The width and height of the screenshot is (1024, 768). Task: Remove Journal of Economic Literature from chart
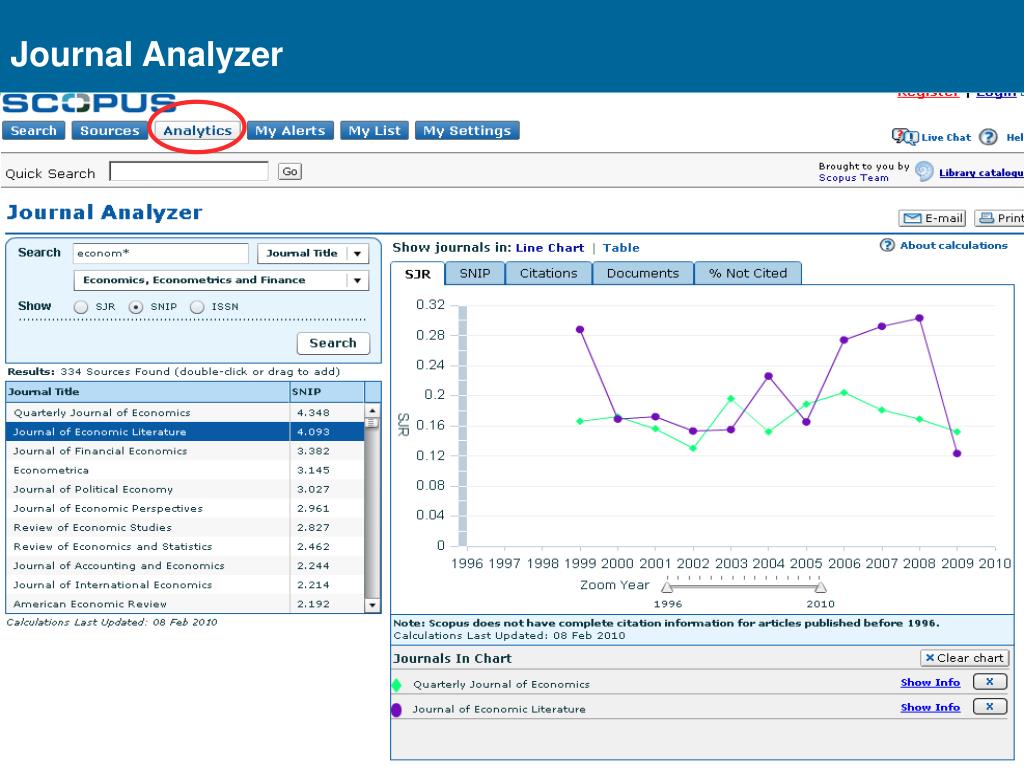coord(989,707)
